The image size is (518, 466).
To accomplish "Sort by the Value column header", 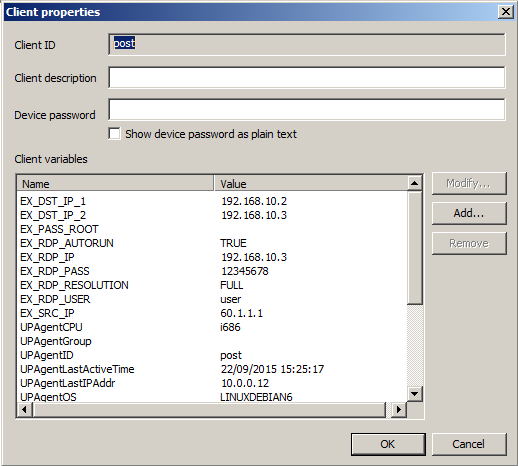I will click(311, 184).
